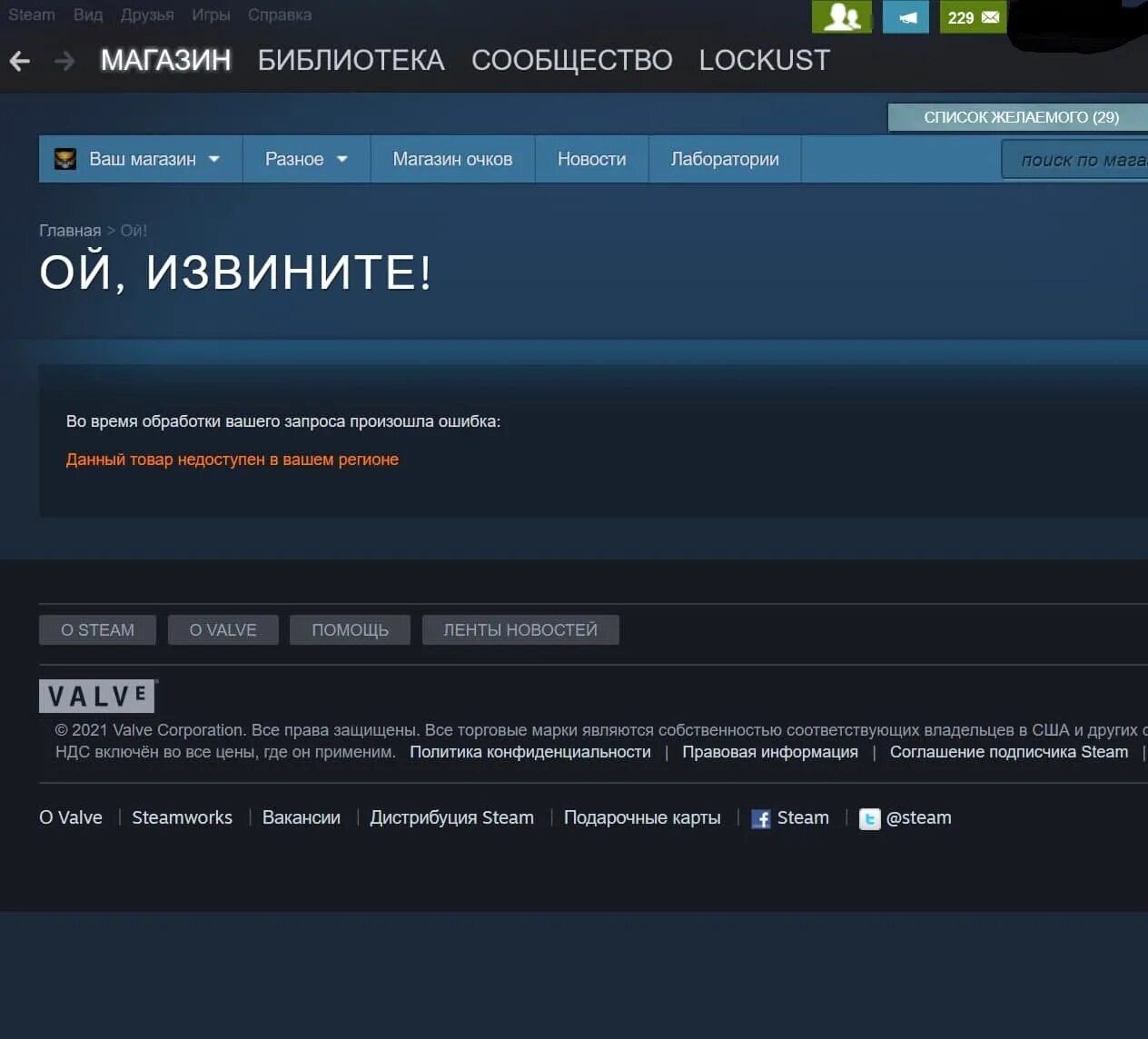Screen dimensions: 1148x1039
Task: Open the Facebook Steam icon
Action: coord(761,819)
